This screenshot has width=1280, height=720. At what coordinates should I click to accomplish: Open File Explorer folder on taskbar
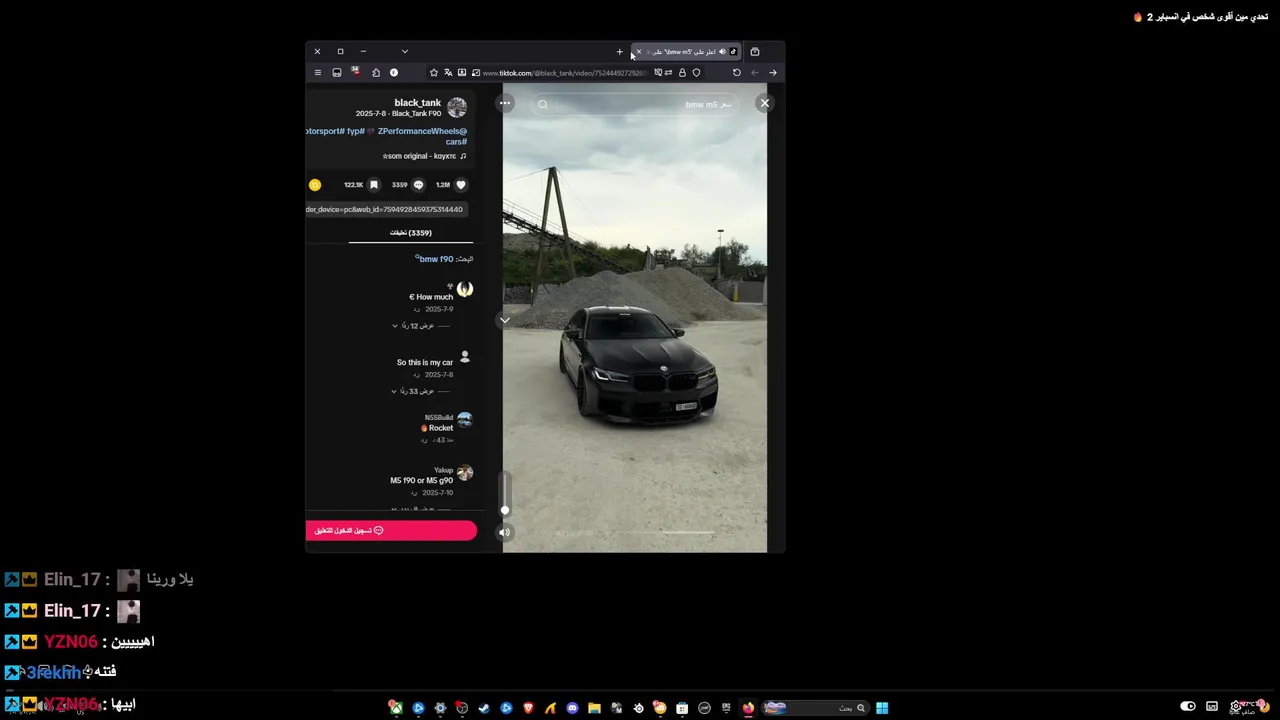[x=594, y=708]
